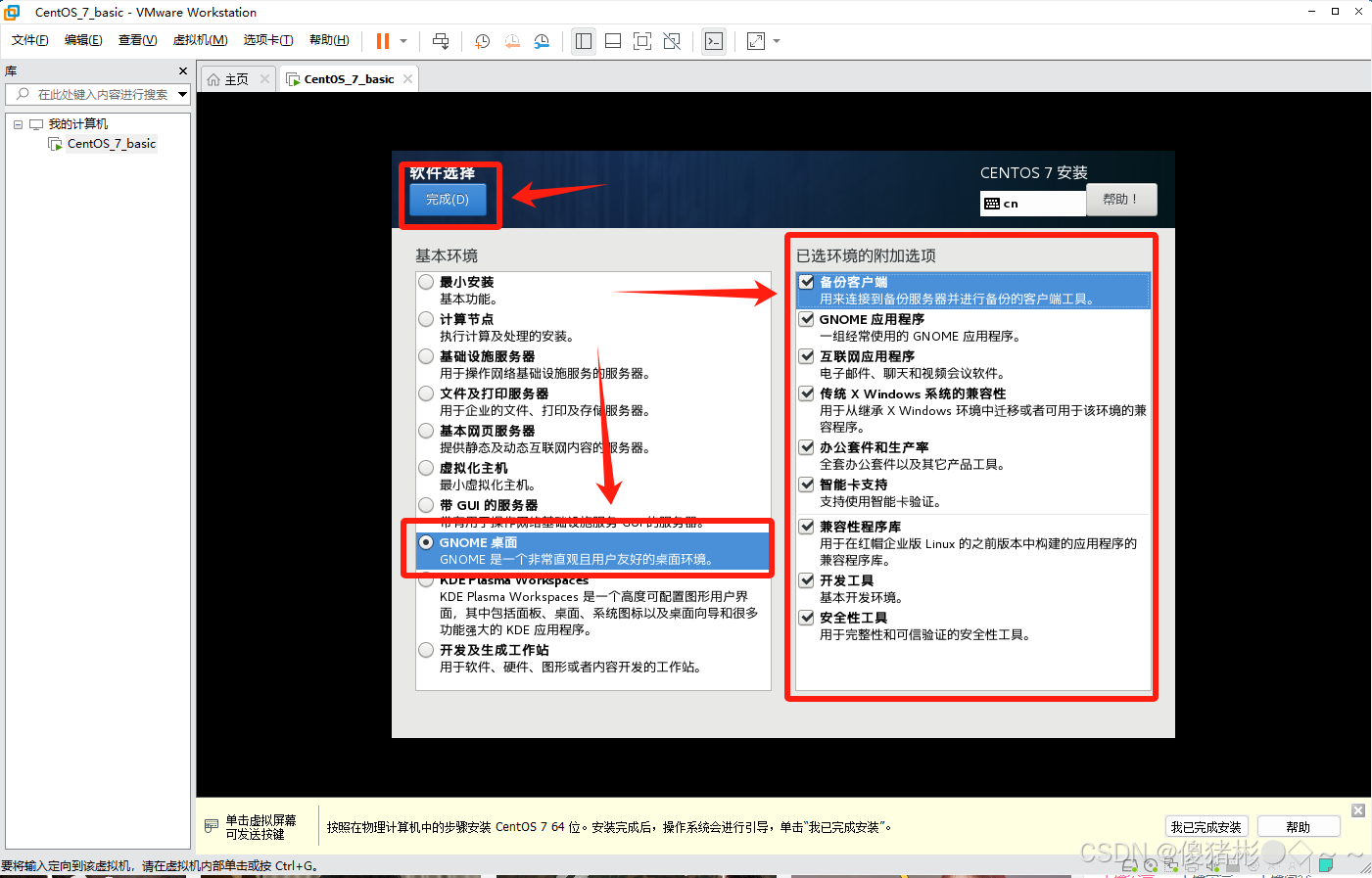Toggle 传统 X Windows 系统的兼容性 checkbox

pyautogui.click(x=807, y=393)
